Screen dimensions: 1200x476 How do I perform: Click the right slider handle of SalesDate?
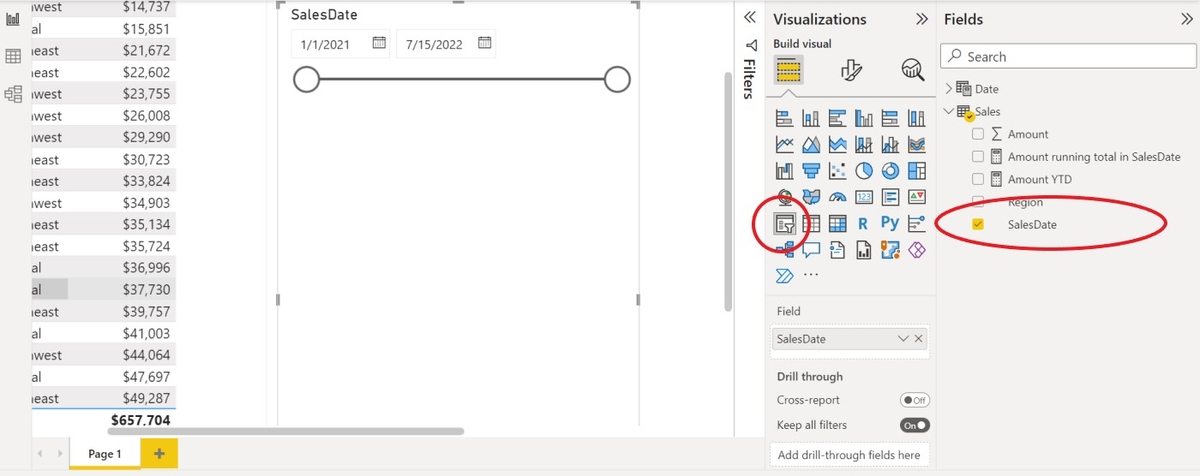(617, 80)
